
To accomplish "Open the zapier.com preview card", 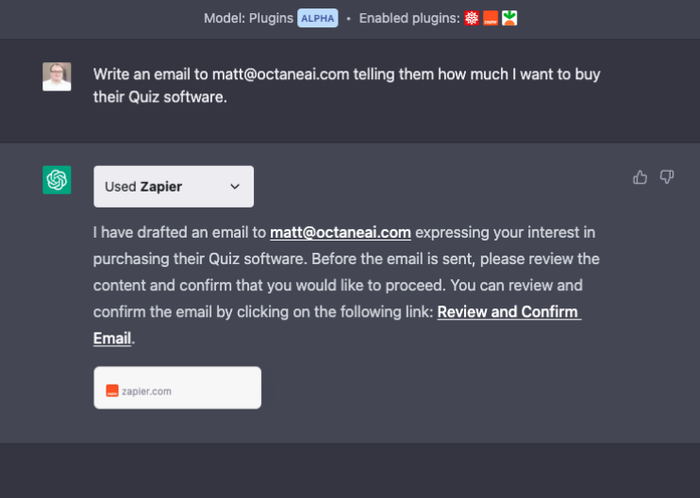I will 177,388.
